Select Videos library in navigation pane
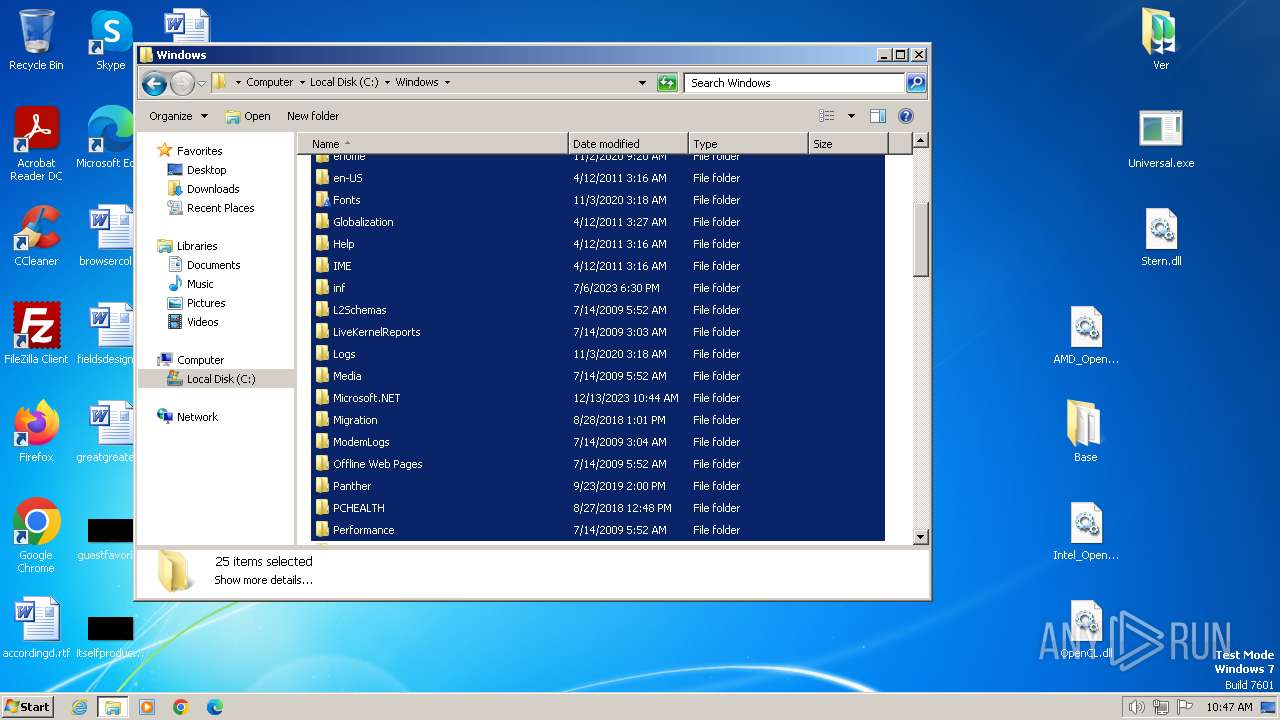The image size is (1280, 720). (202, 322)
